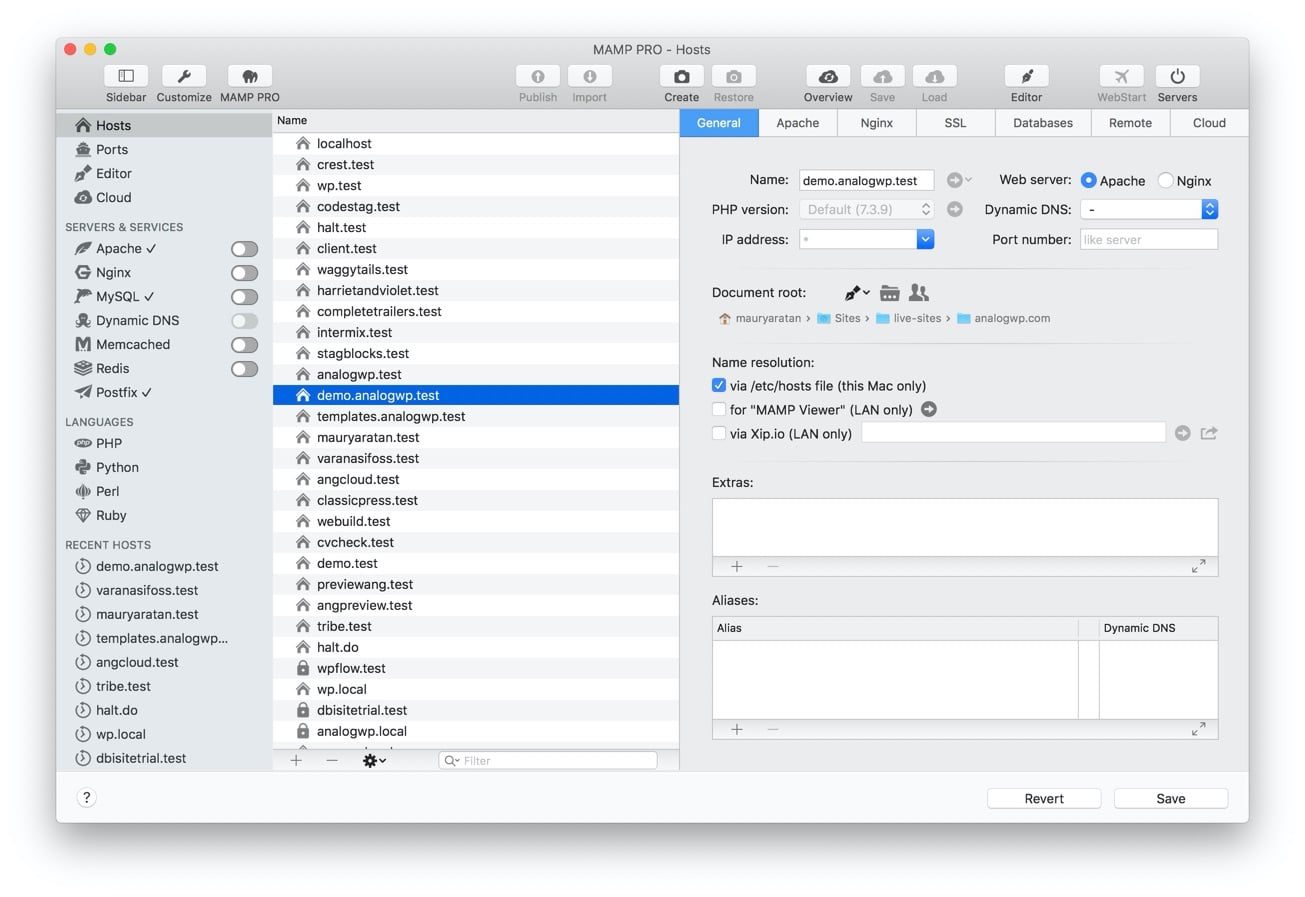Click the host Filter search field
This screenshot has width=1305, height=897.
pyautogui.click(x=548, y=760)
